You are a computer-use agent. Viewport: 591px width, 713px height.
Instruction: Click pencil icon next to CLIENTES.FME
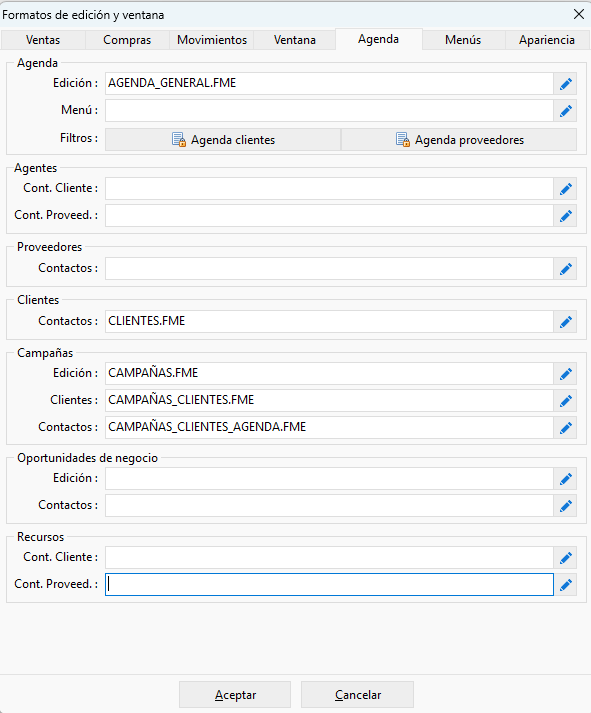coord(566,322)
